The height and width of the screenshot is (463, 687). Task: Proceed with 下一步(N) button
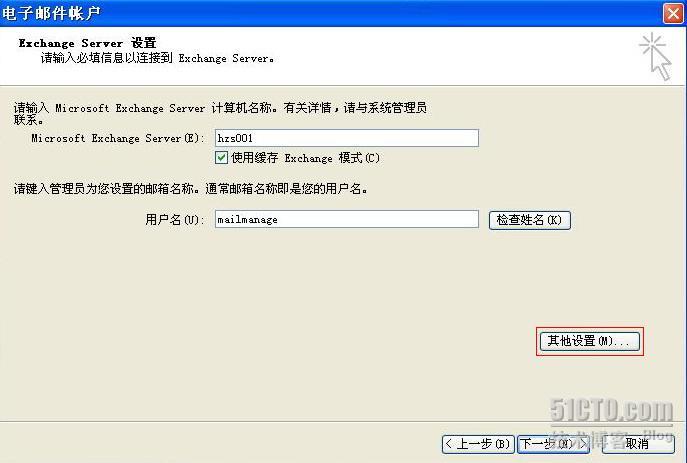pyautogui.click(x=553, y=444)
